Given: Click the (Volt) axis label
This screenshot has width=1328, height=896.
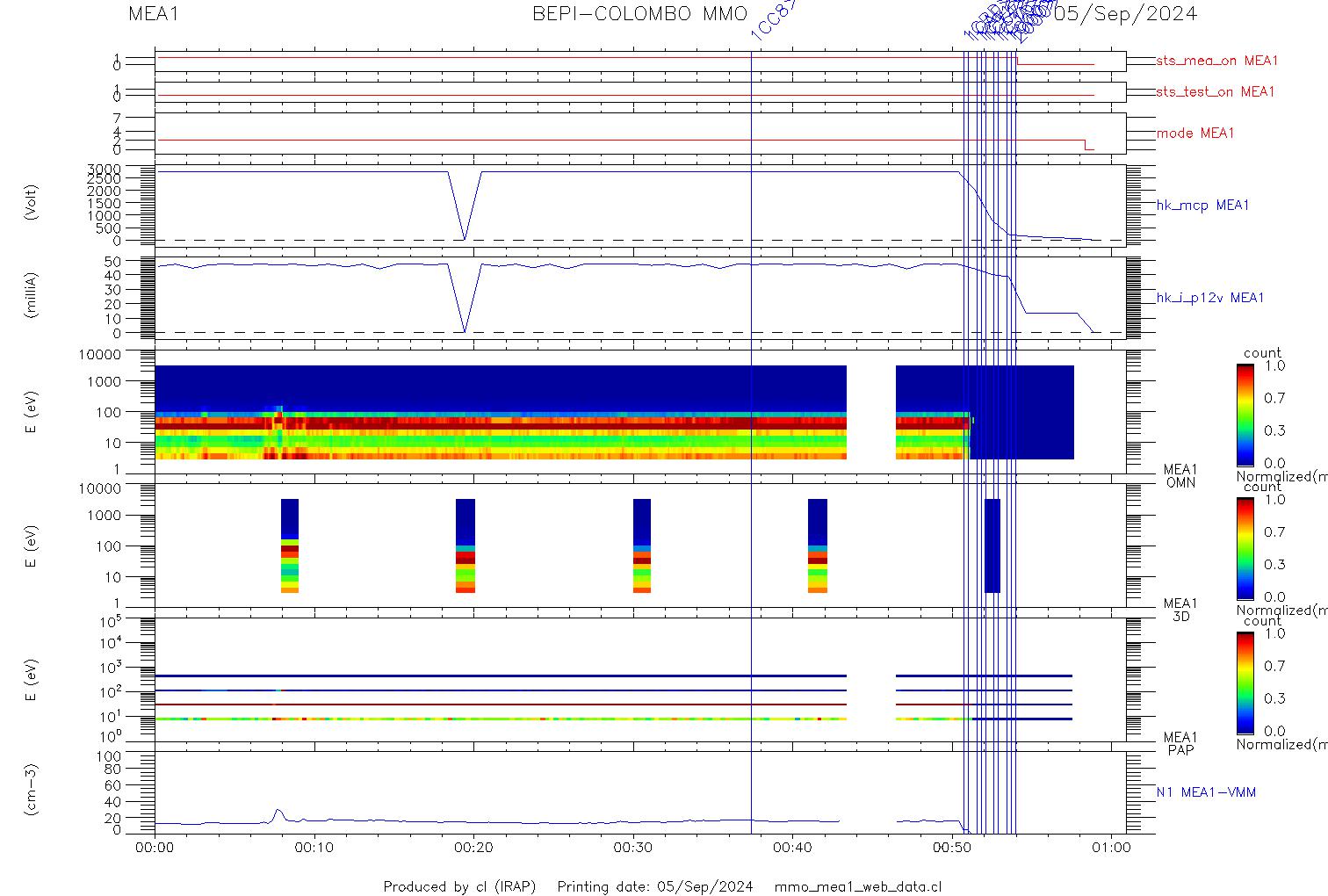Looking at the screenshot, I should [32, 202].
